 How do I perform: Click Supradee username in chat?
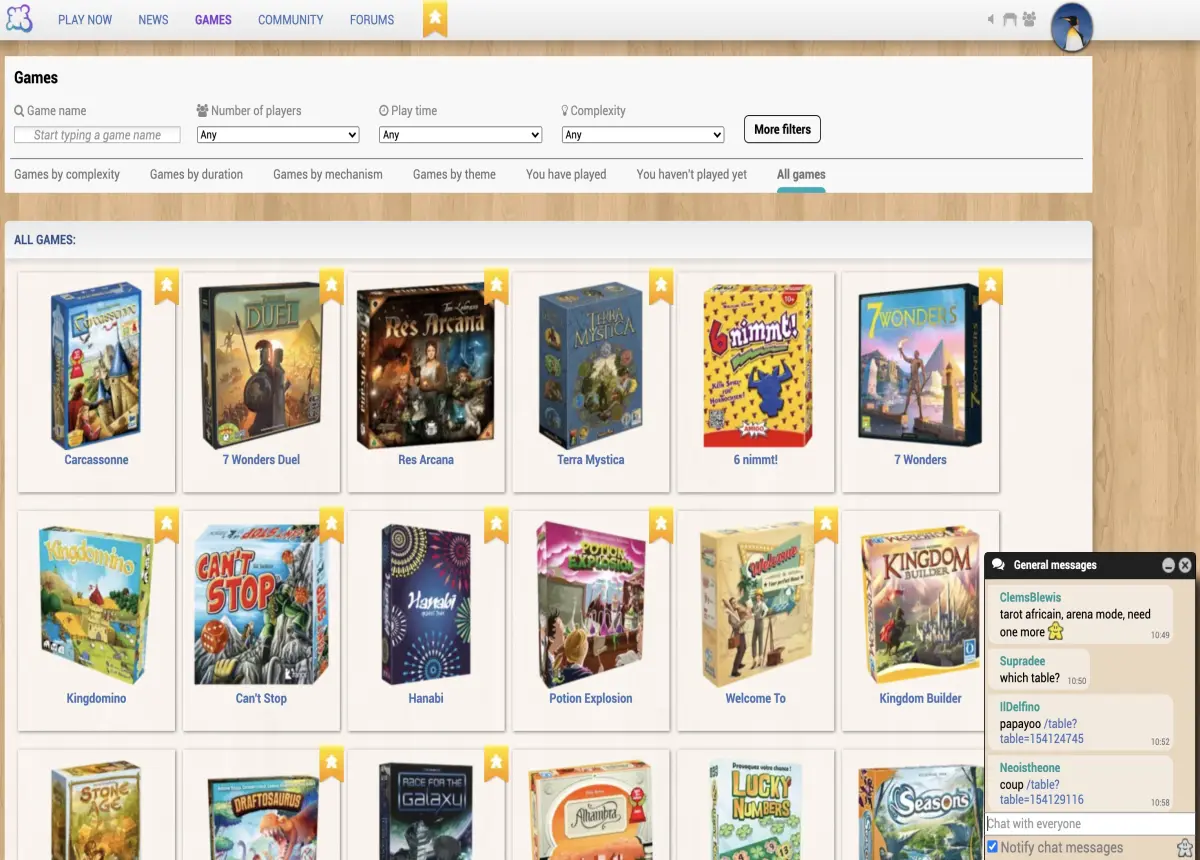click(1022, 661)
